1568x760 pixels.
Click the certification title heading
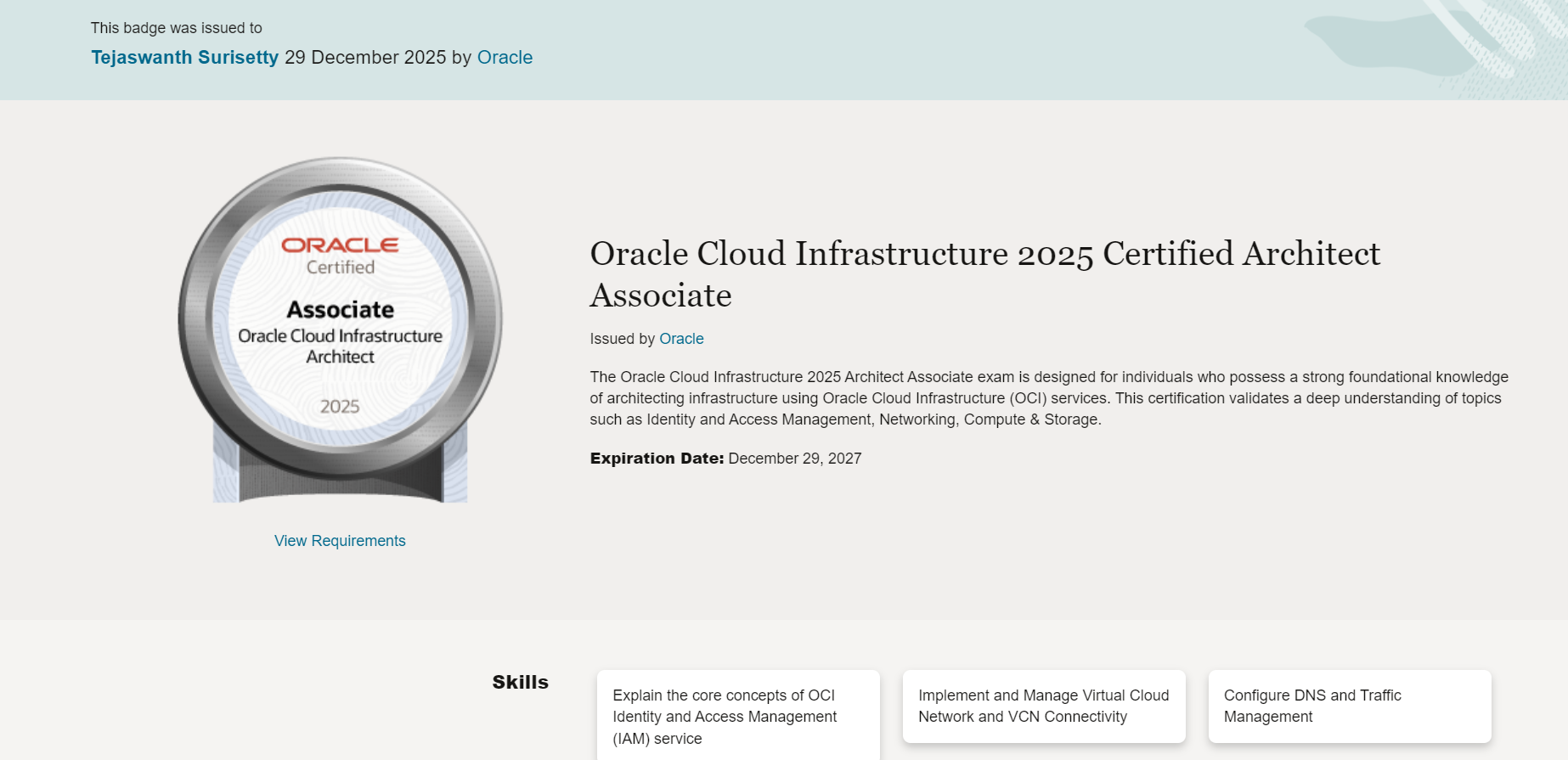[985, 274]
